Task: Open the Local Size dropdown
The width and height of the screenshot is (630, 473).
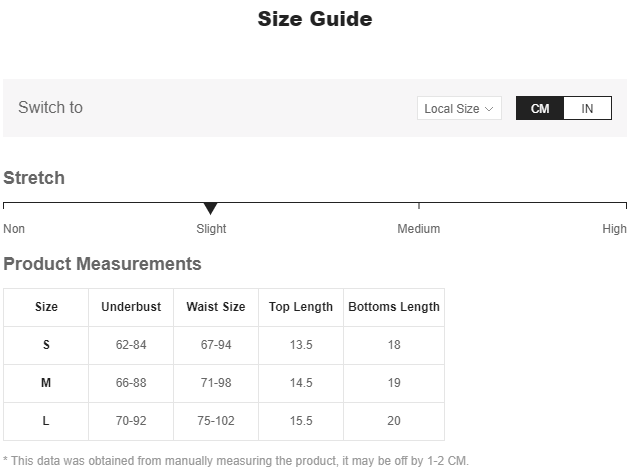Action: coord(458,108)
